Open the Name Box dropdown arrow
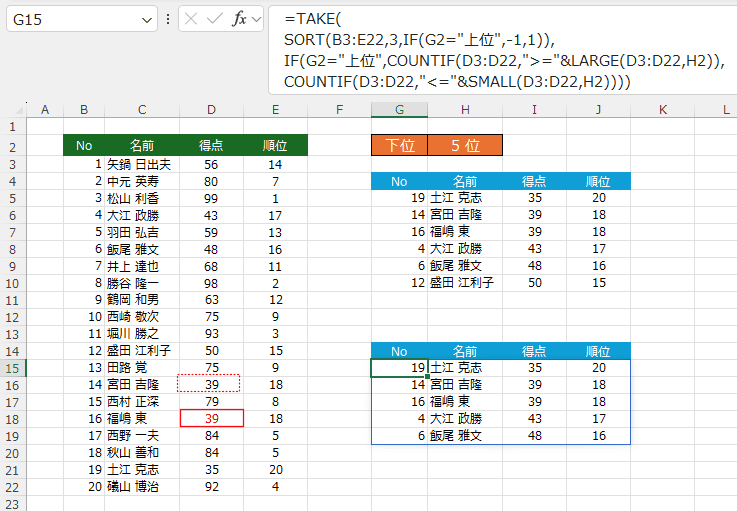Viewport: 737px width, 511px height. tap(148, 18)
